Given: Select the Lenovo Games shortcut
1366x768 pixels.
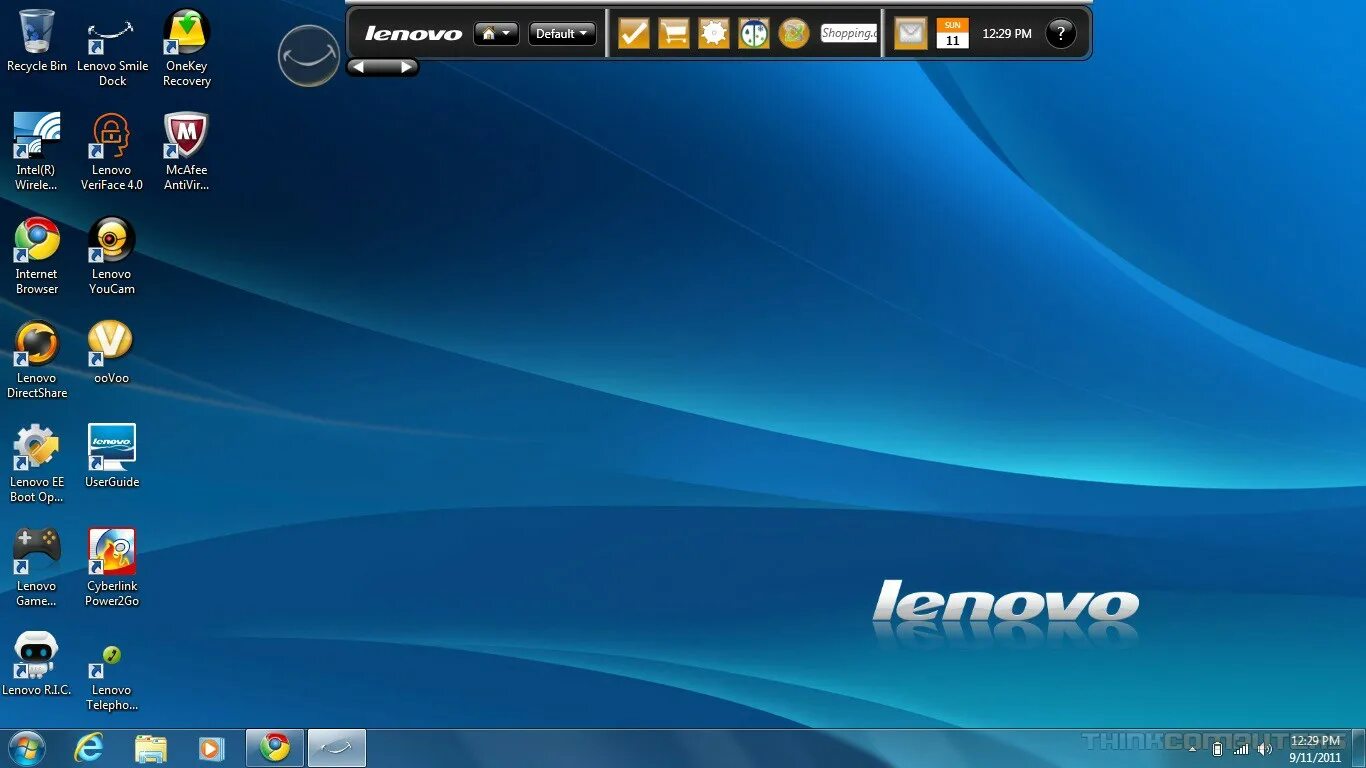Looking at the screenshot, I should pos(37,568).
